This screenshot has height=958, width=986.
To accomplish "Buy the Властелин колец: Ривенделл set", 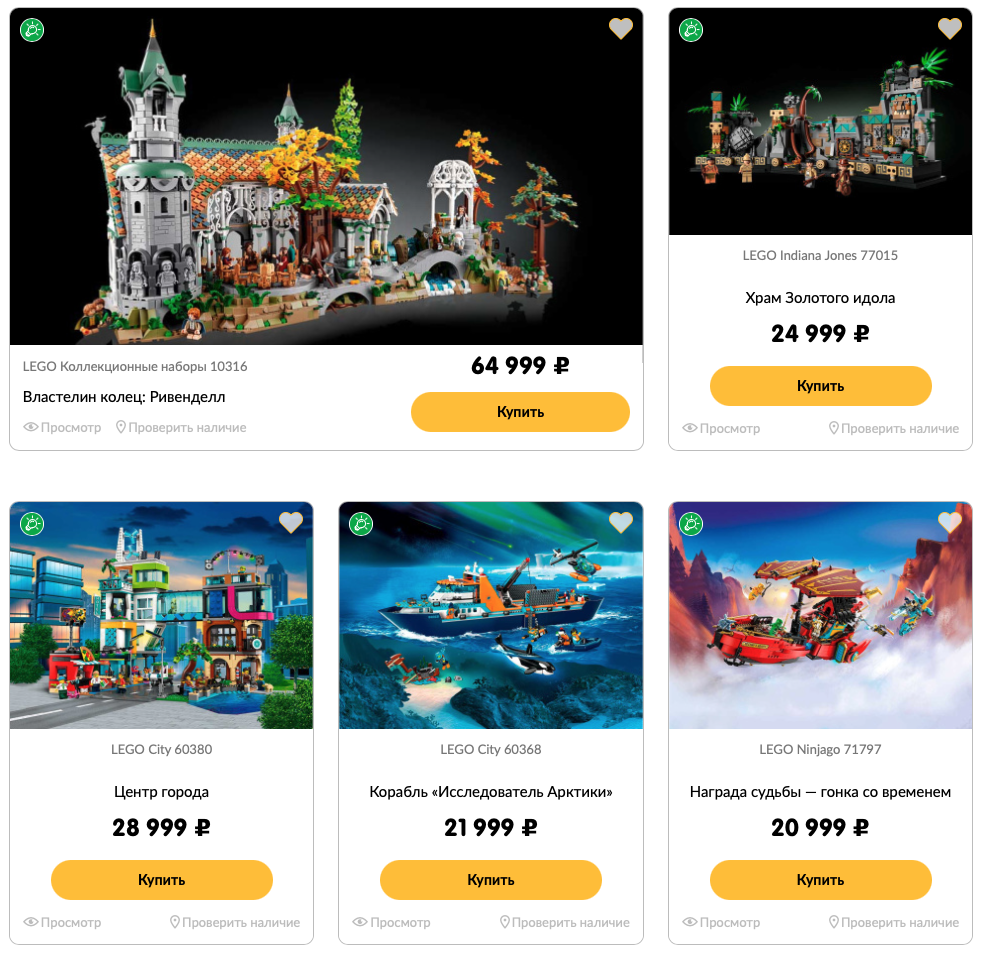I will 520,412.
